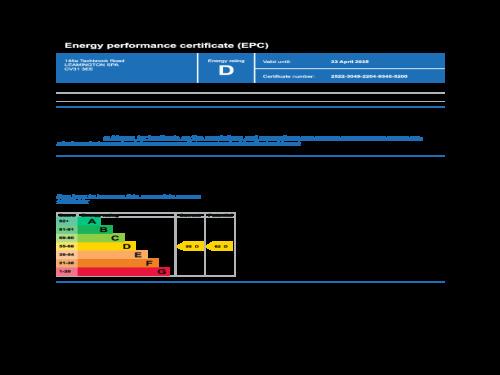Open the blue guidance link about regulations and exemptions
Screen dimensions: 500x375
[239, 141]
